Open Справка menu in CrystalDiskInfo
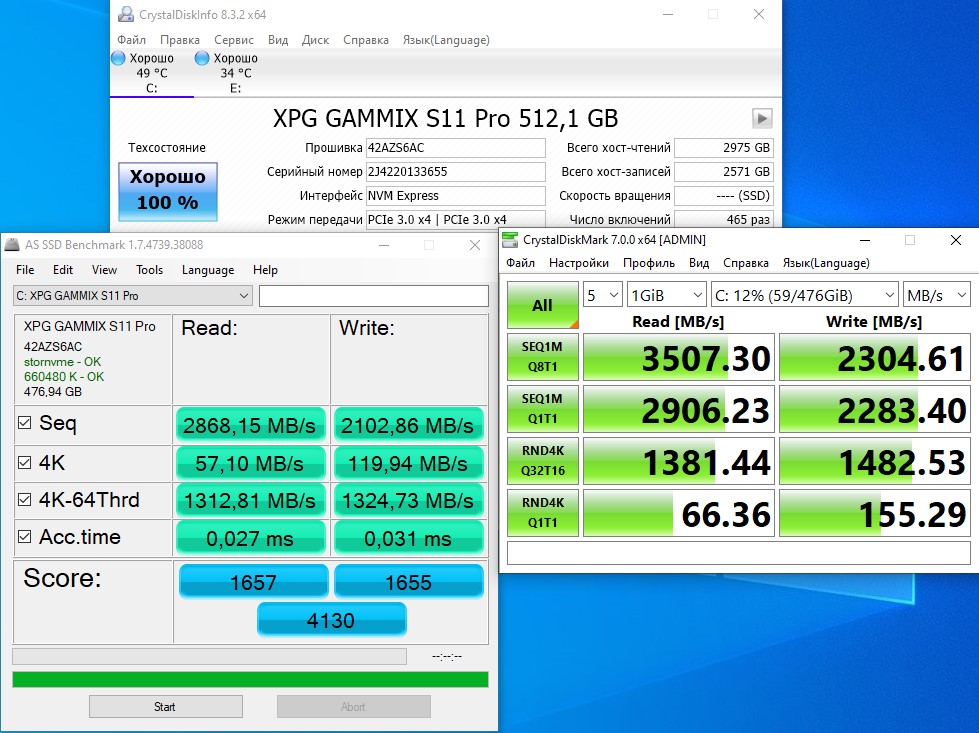The width and height of the screenshot is (979, 733). point(366,40)
